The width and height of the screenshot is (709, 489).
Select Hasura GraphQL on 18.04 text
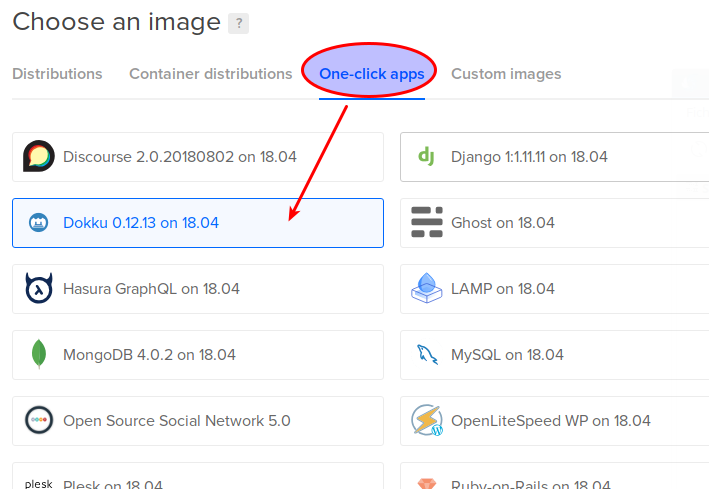[x=151, y=289]
